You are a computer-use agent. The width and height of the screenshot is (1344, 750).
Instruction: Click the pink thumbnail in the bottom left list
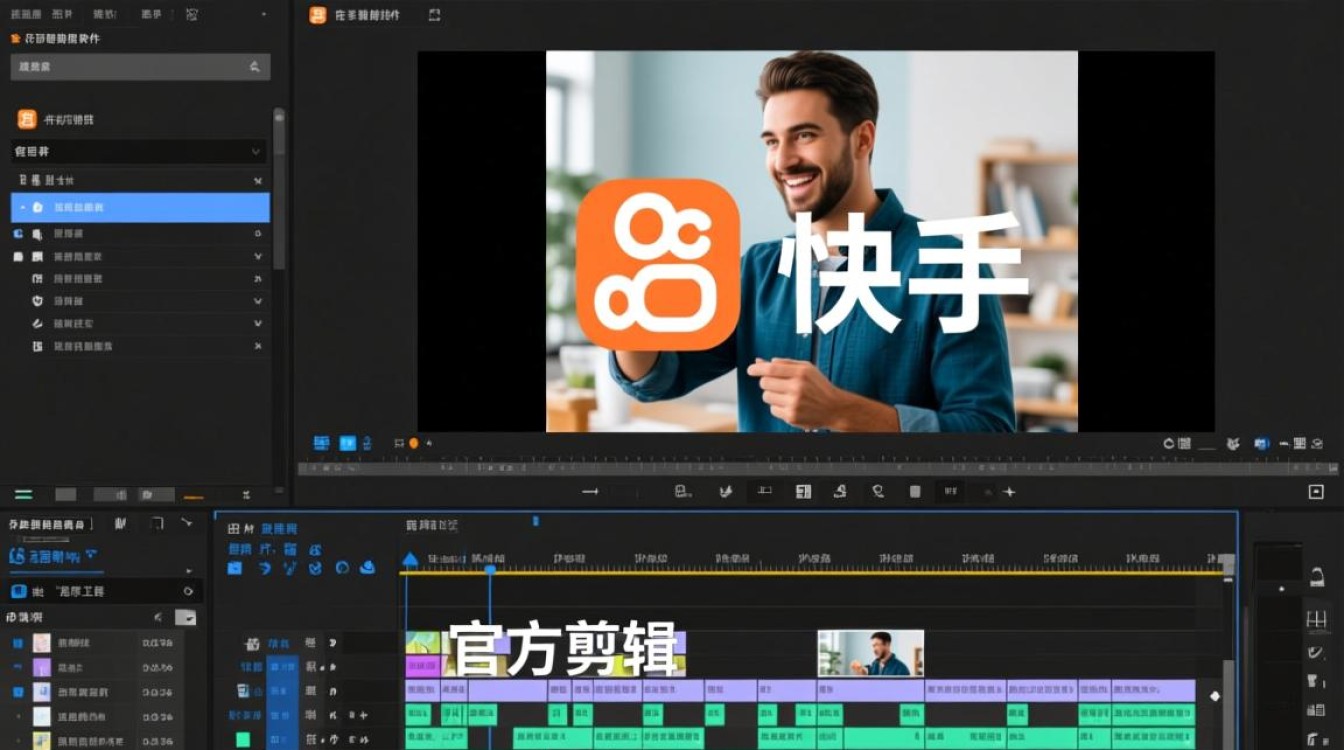click(41, 643)
